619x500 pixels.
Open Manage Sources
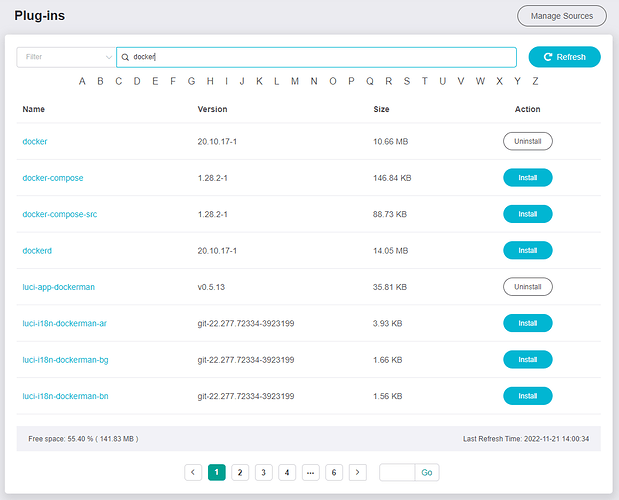561,16
